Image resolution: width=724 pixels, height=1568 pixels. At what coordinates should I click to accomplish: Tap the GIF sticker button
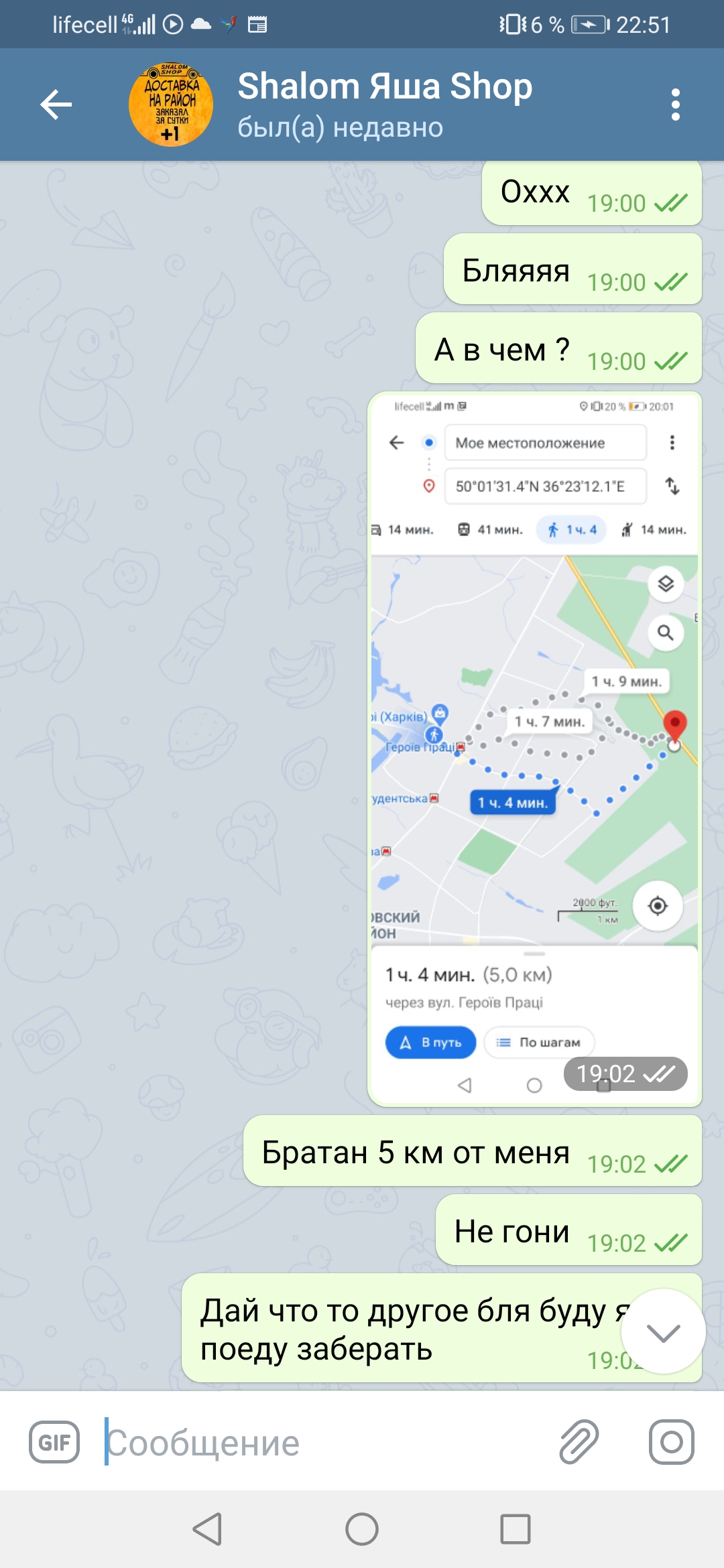[x=54, y=1442]
